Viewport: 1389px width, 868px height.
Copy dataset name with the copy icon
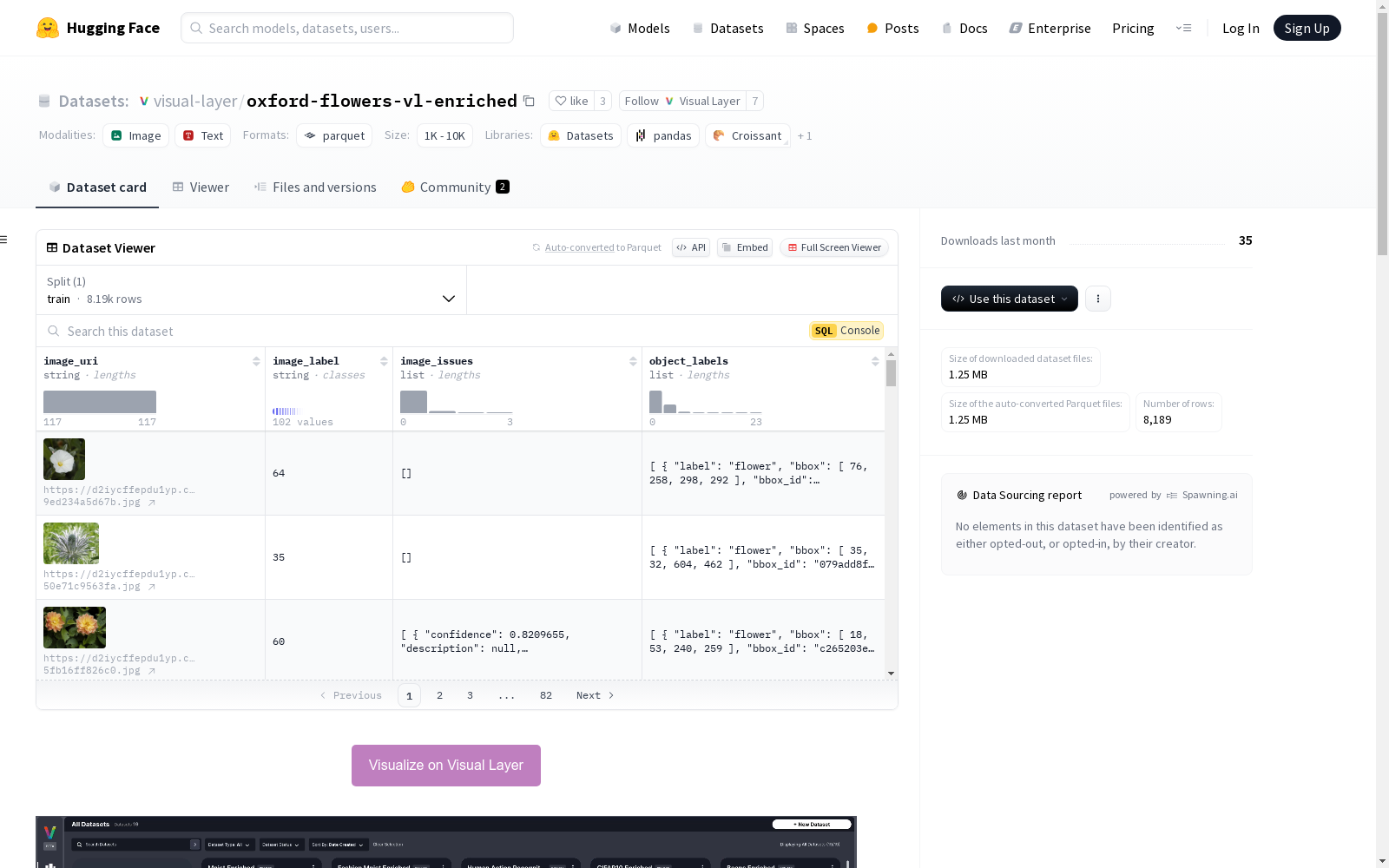529,101
